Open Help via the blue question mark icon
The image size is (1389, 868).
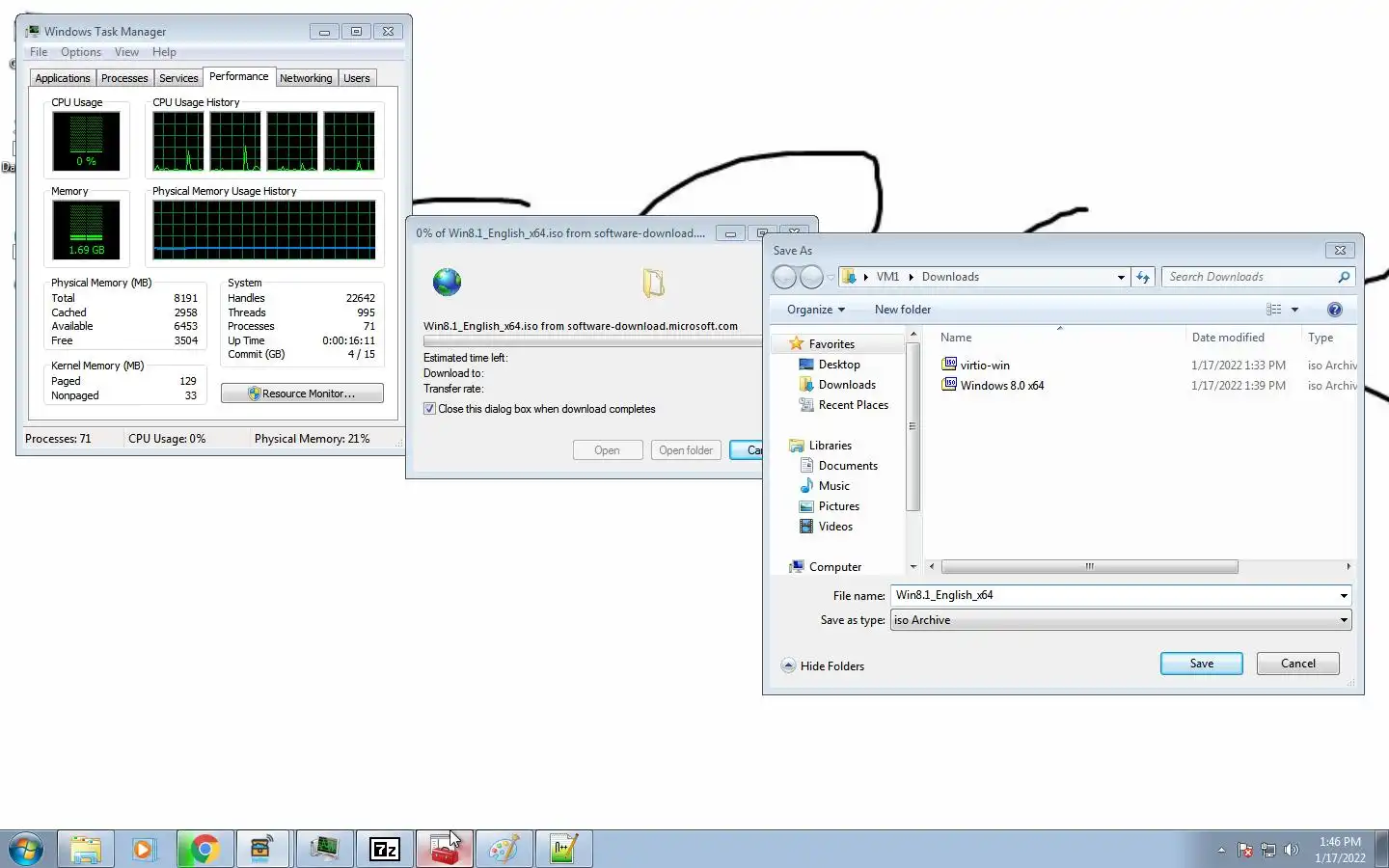pos(1335,310)
